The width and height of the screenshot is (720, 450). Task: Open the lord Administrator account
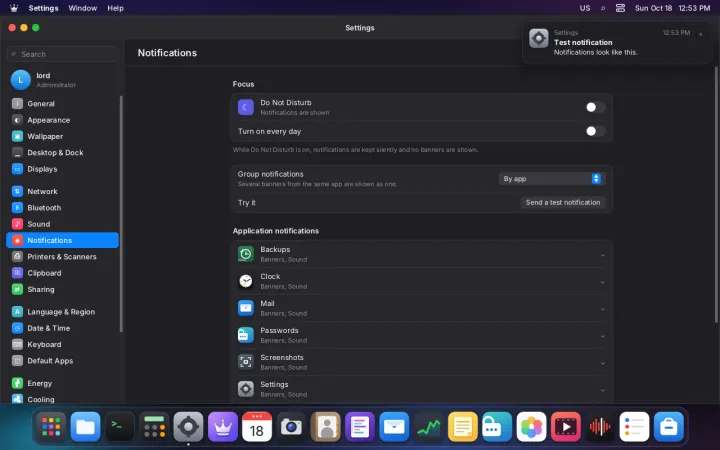62,80
